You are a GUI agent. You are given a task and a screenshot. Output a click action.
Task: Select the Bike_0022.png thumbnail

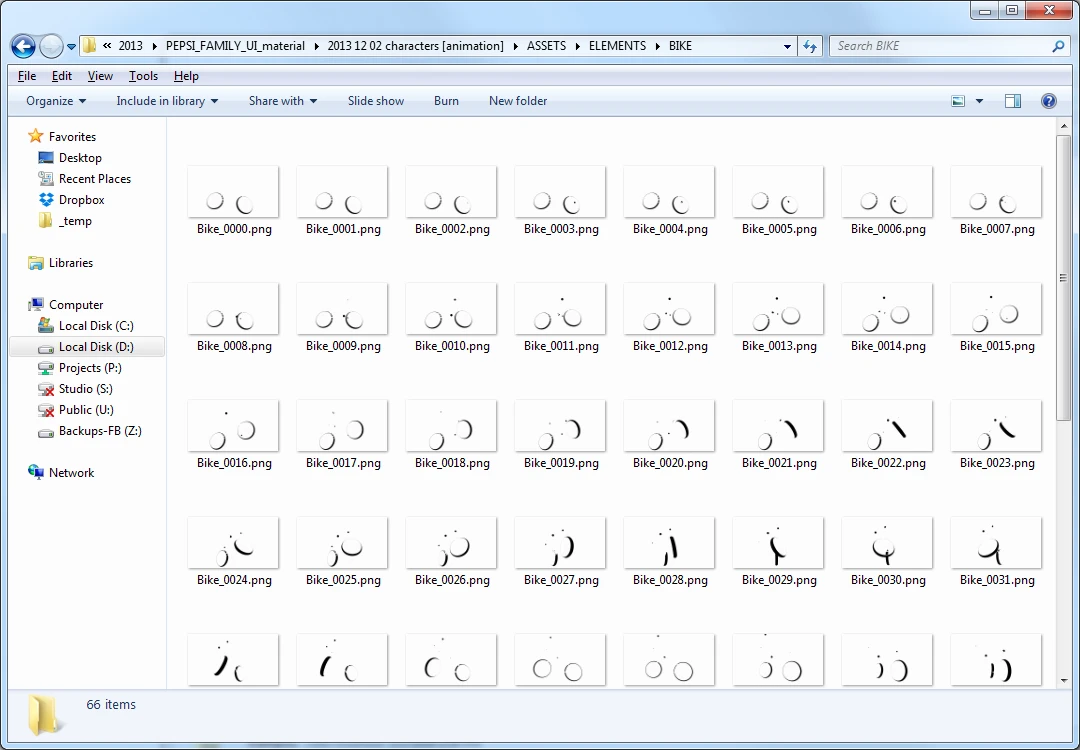tap(887, 426)
